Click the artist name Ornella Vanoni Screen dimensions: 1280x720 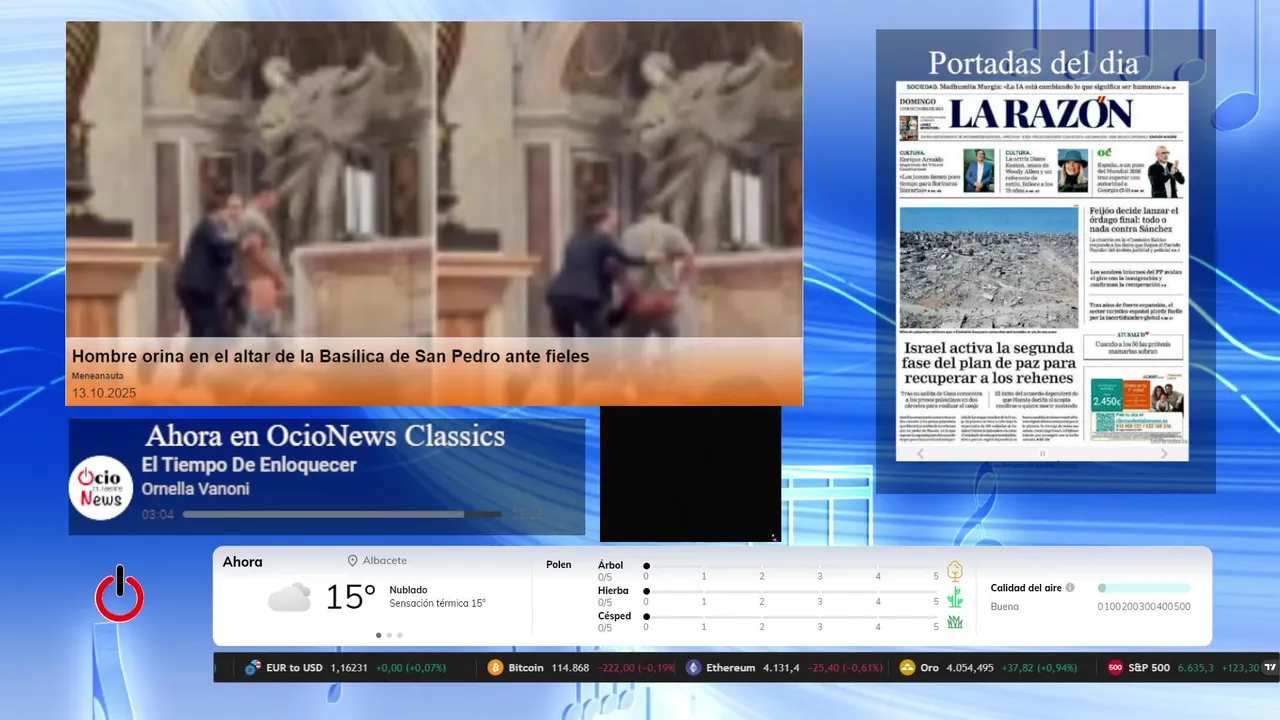point(196,489)
